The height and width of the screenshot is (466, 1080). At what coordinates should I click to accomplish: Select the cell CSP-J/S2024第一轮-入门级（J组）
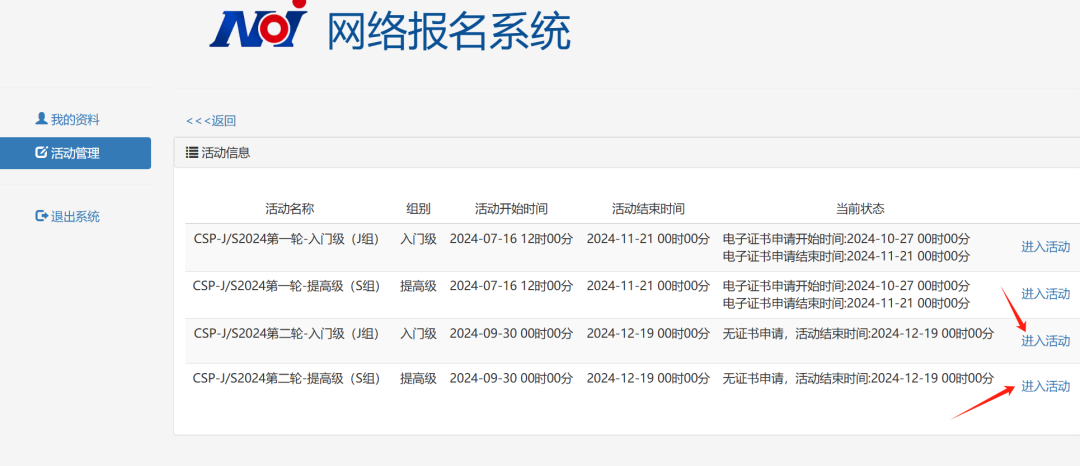(287, 239)
